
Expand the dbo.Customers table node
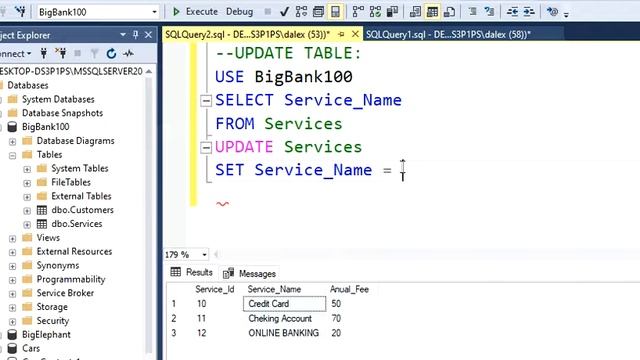pyautogui.click(x=27, y=211)
